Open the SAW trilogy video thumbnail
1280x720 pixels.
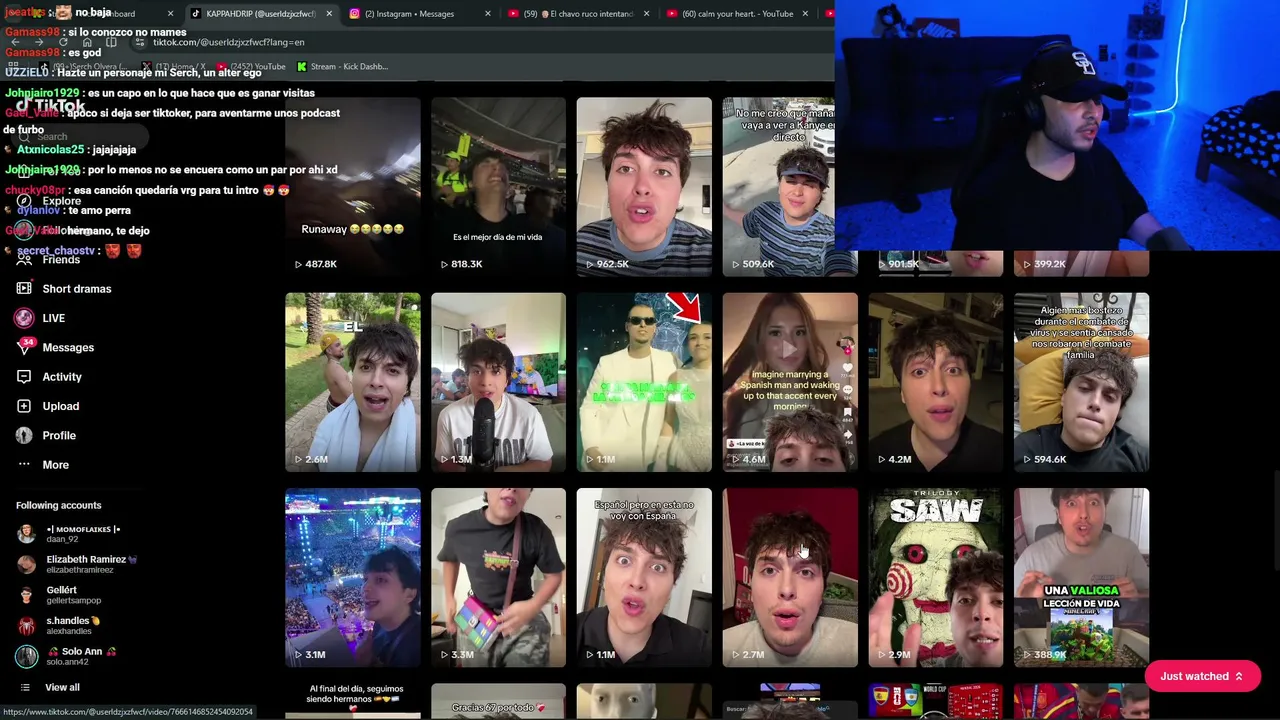936,577
